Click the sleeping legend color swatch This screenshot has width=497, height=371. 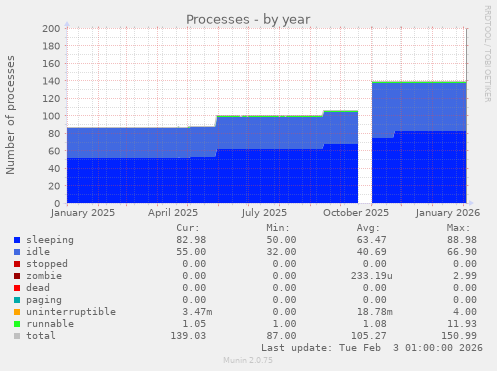click(x=17, y=240)
